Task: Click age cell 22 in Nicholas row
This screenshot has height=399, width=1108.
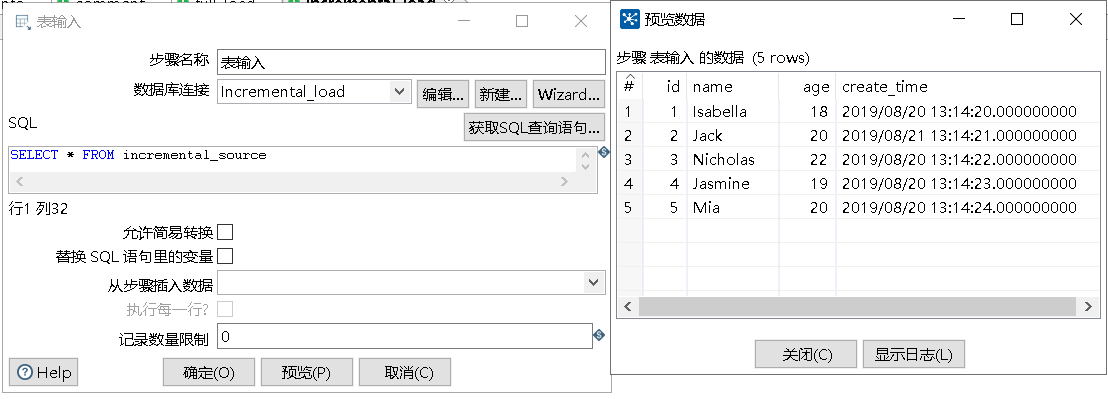Action: pos(808,160)
